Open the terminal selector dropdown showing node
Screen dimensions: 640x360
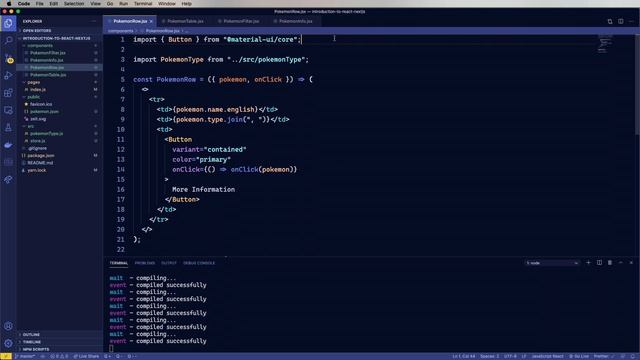[x=551, y=263]
